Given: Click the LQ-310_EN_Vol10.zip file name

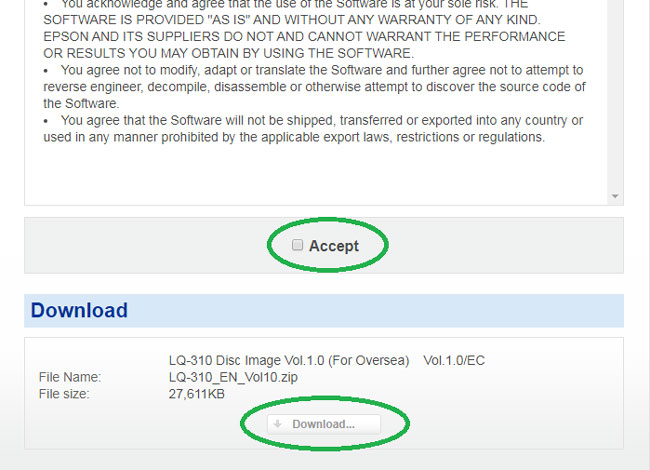Looking at the screenshot, I should tap(233, 377).
